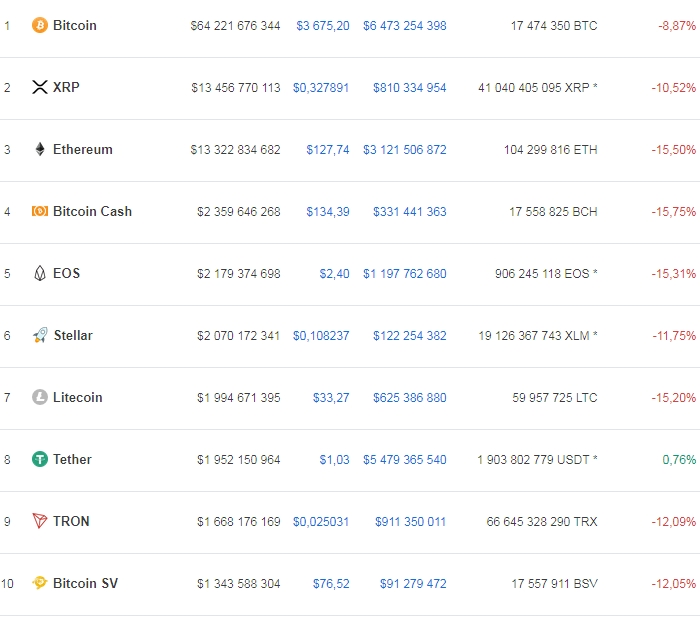Image resolution: width=700 pixels, height=617 pixels.
Task: Click TRON volume $911 350 011
Action: coord(411,521)
